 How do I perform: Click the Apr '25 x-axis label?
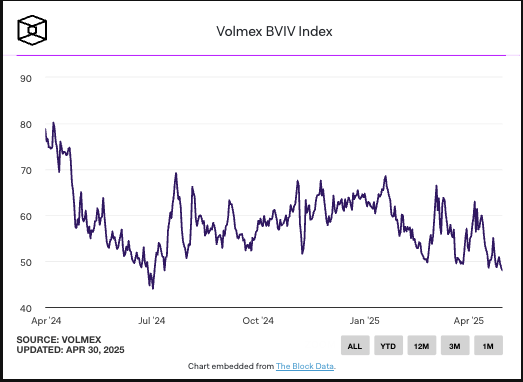(x=468, y=321)
